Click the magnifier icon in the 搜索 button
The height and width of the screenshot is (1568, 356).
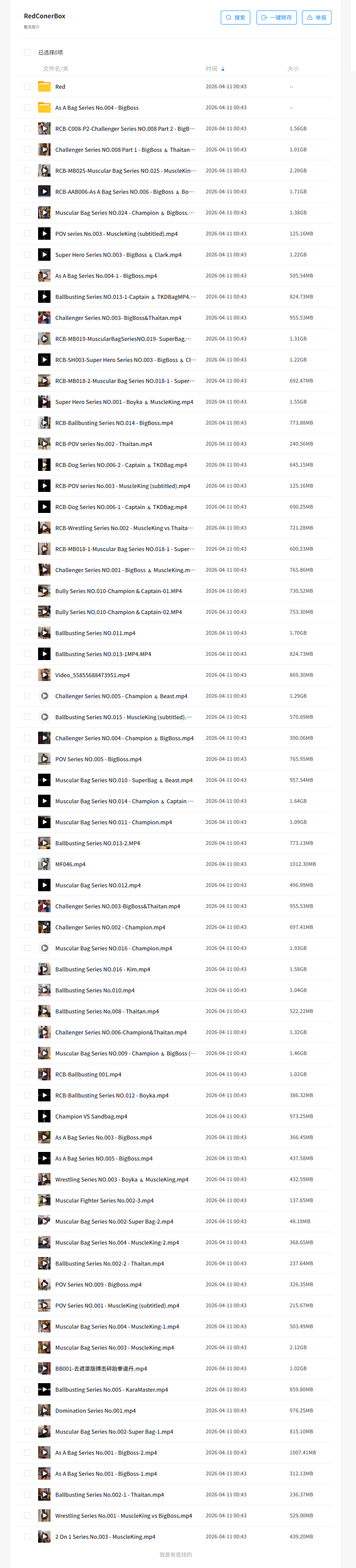tap(229, 18)
